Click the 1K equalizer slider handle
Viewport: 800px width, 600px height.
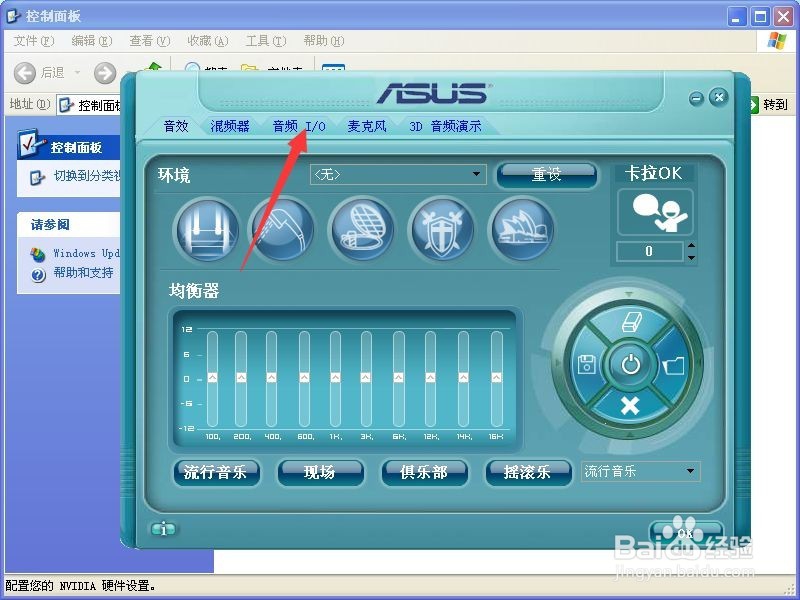[335, 377]
